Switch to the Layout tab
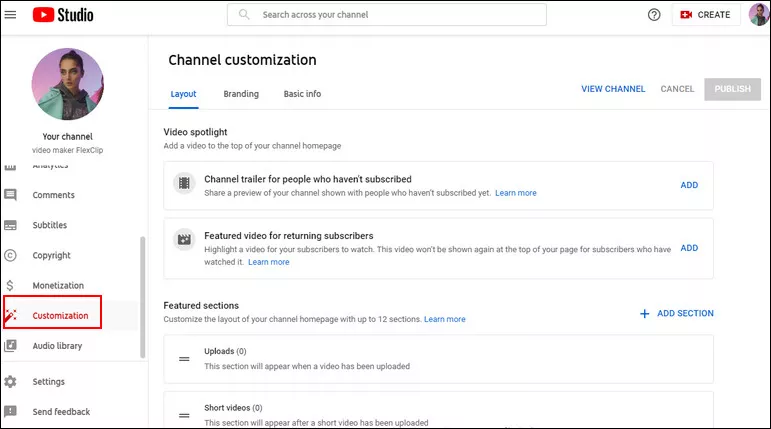The width and height of the screenshot is (771, 429). (x=183, y=94)
